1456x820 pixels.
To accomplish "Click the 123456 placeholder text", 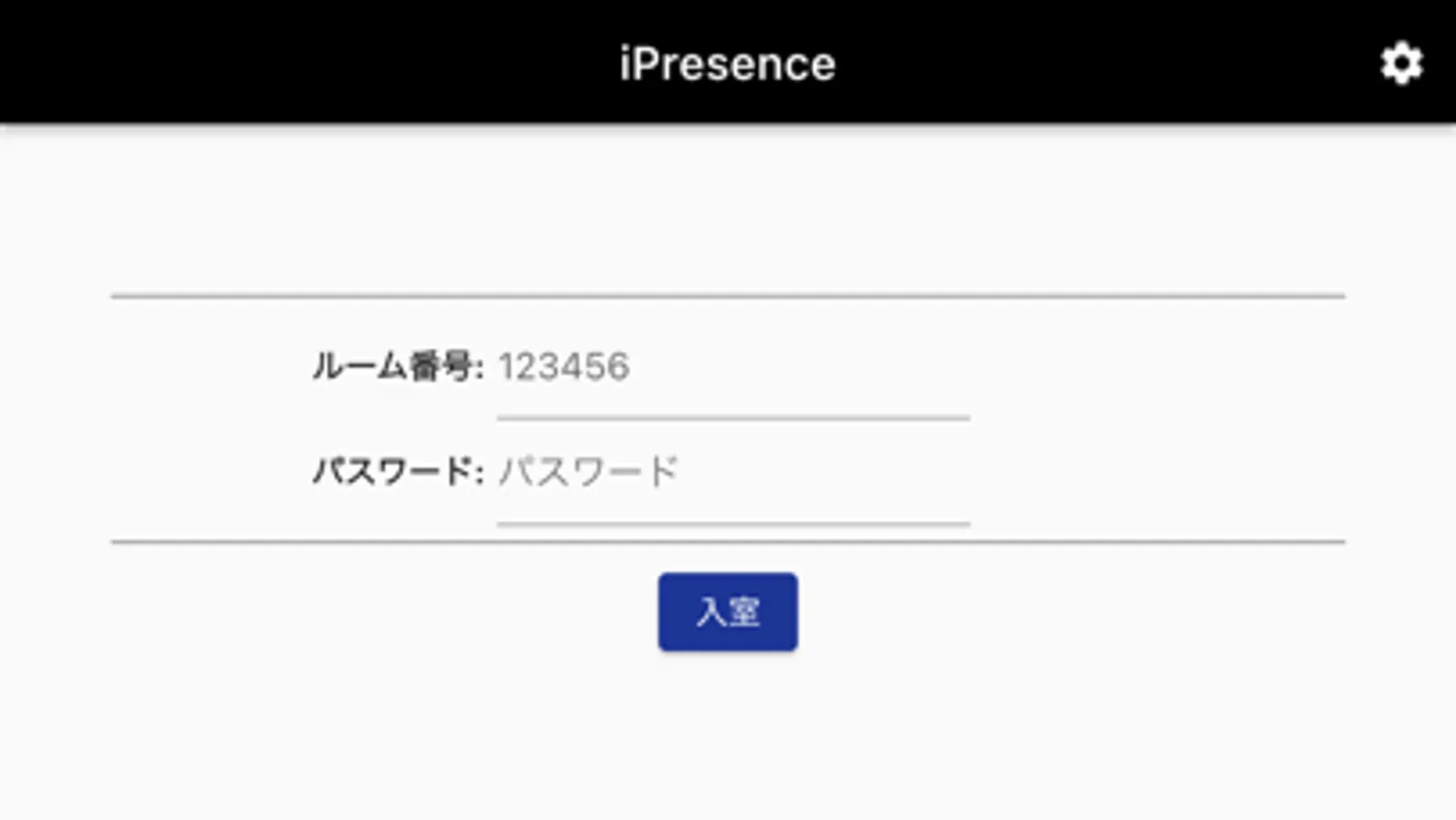I will click(x=564, y=367).
